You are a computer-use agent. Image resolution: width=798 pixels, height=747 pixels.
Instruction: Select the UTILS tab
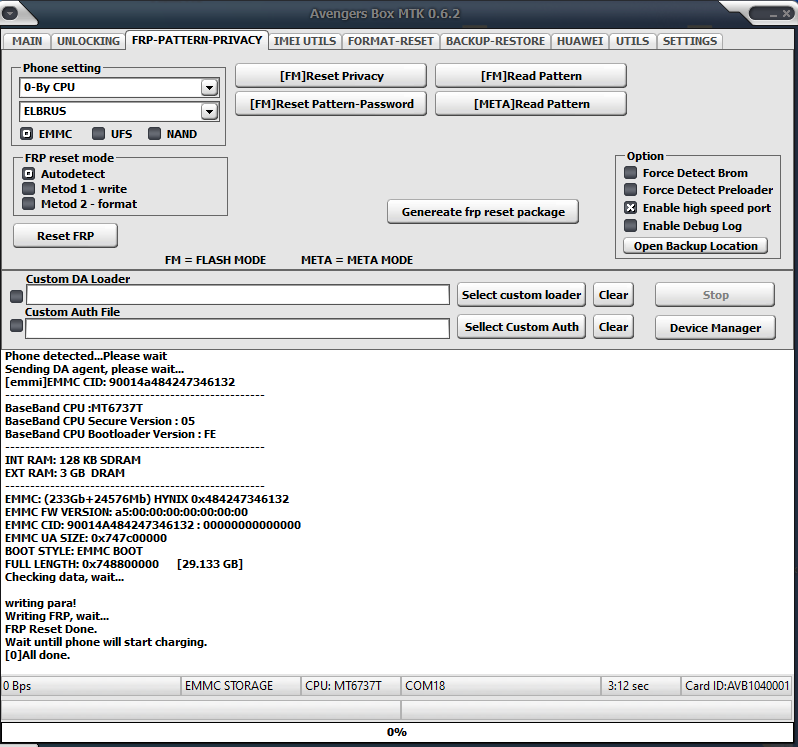pyautogui.click(x=632, y=41)
